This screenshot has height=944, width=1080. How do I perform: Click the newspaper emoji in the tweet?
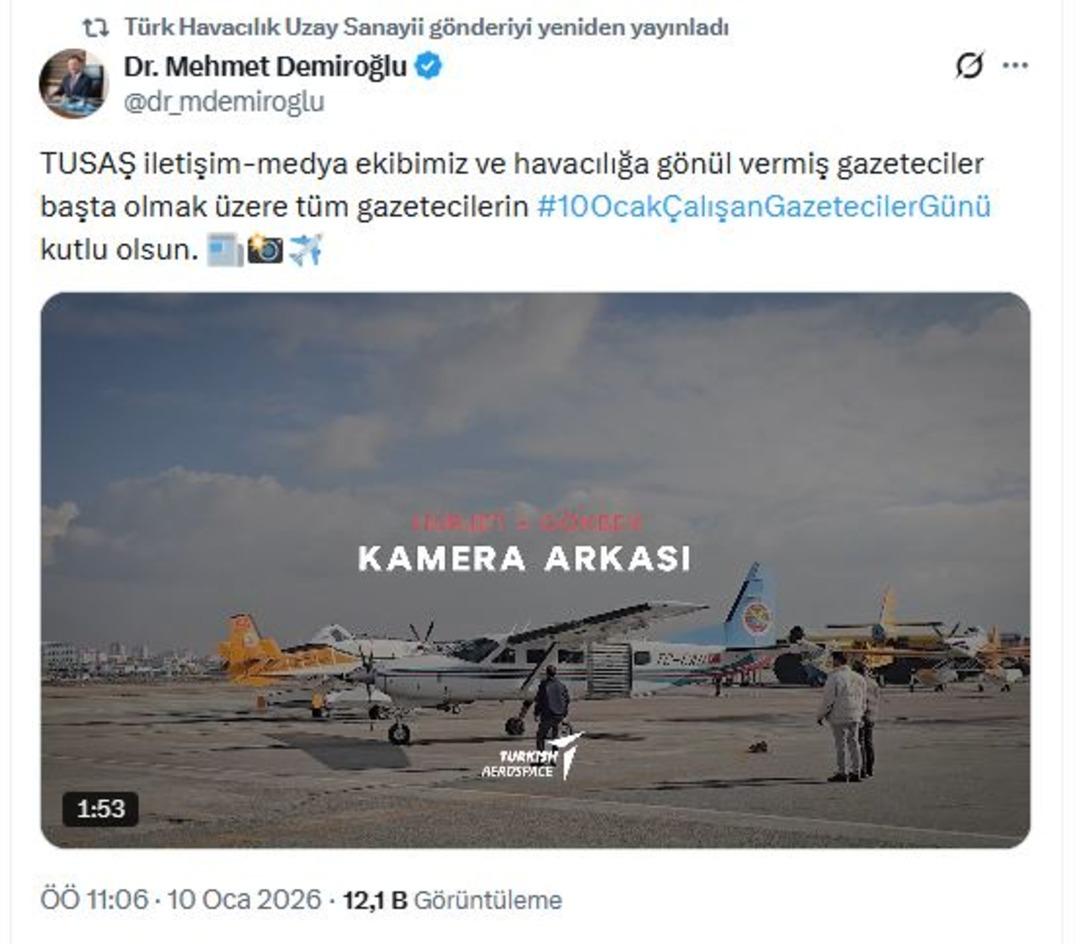click(225, 250)
